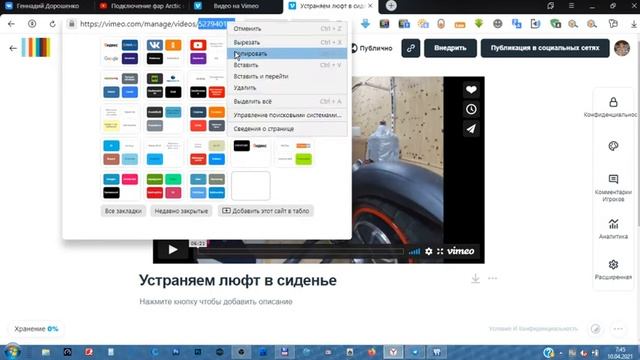Screen dimensions: 640x360
Task: Open All bookmarks (Все закладки)
Action: (123, 211)
